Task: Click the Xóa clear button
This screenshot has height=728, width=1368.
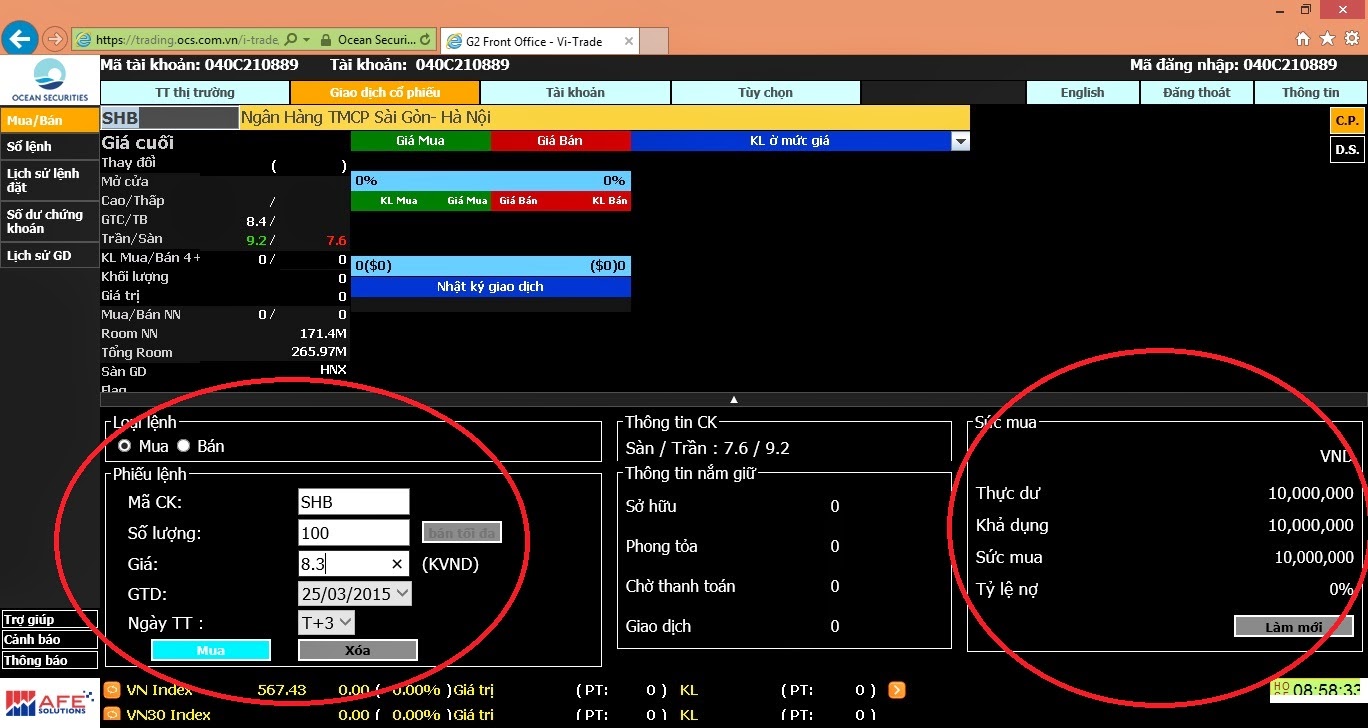Action: 357,650
